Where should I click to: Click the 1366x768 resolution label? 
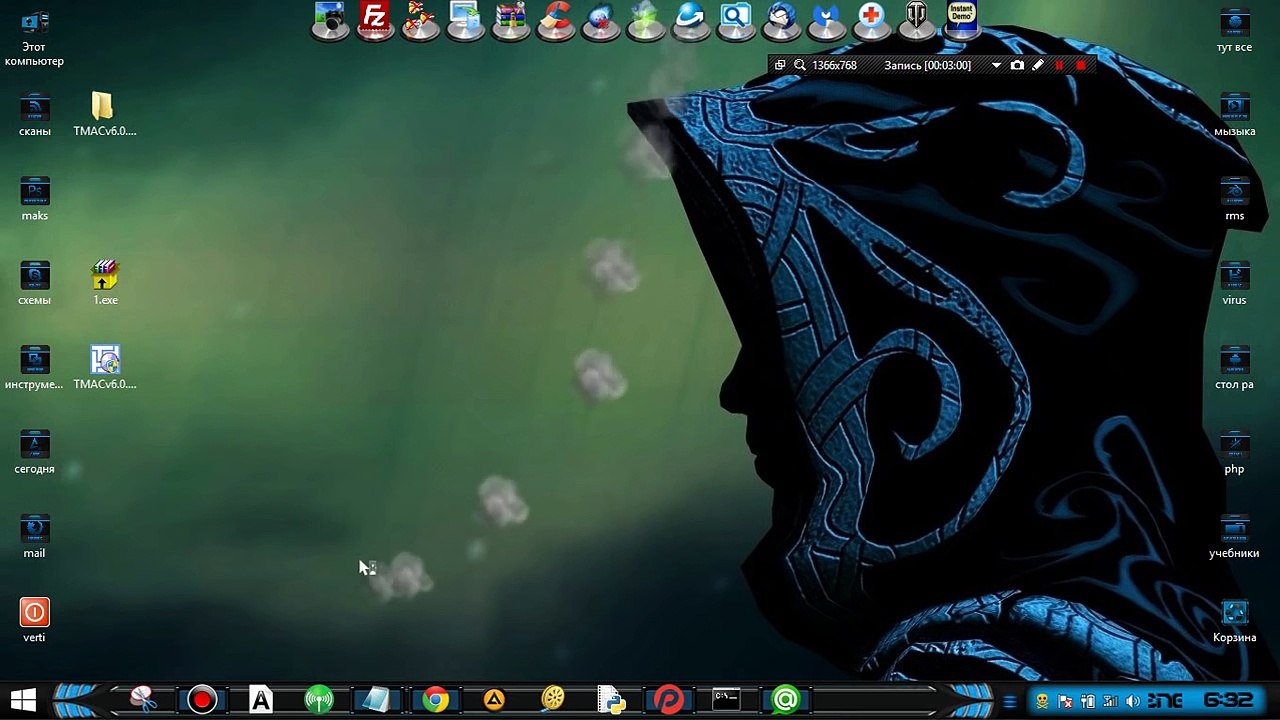(834, 65)
